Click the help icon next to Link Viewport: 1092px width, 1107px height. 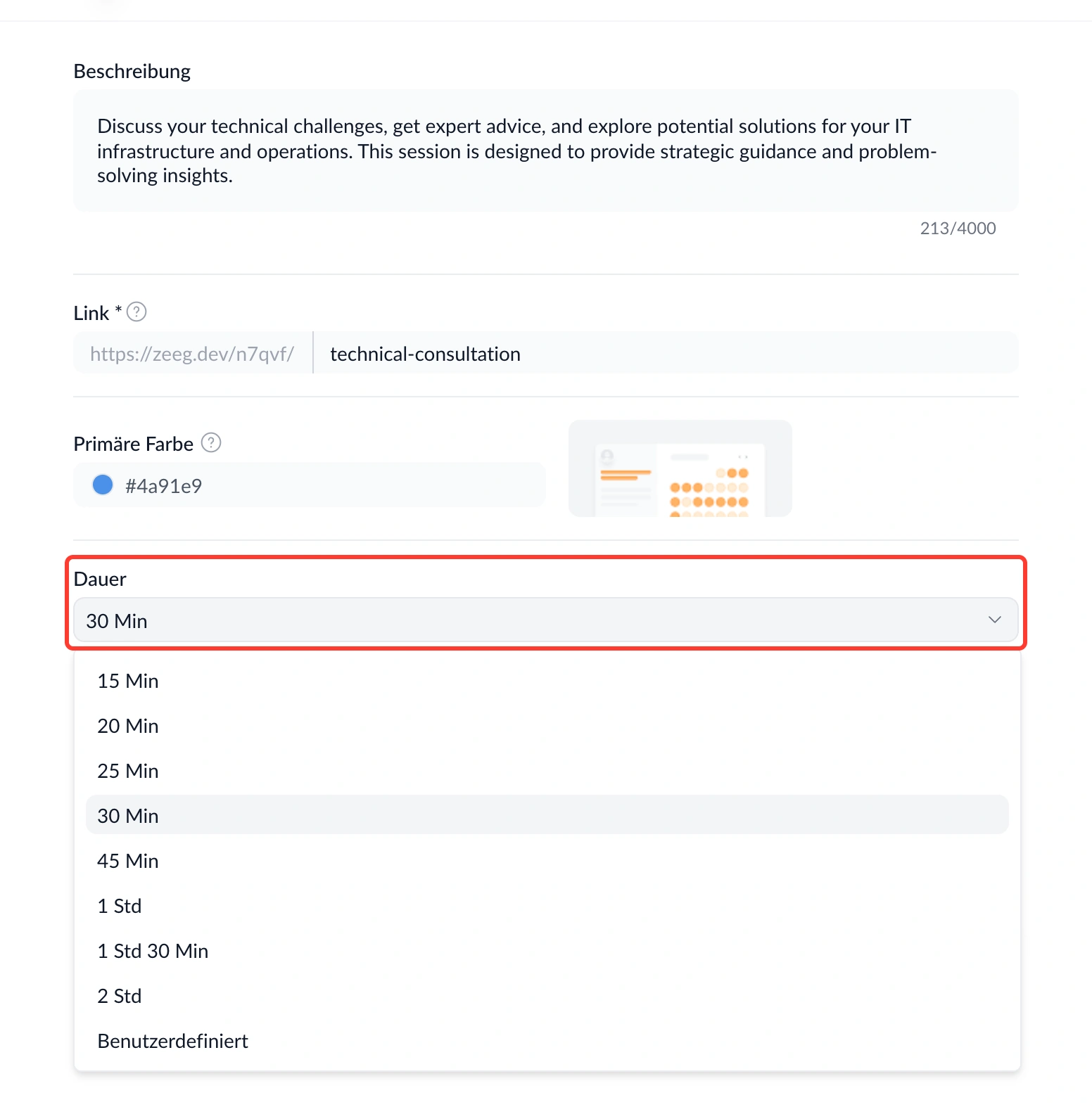pyautogui.click(x=136, y=312)
